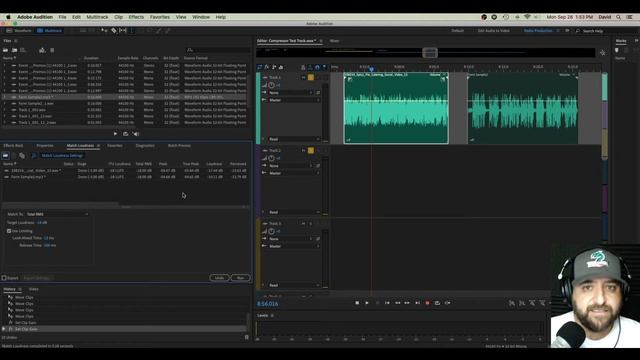Viewport: 640px width, 360px height.
Task: Select last Set Clip Gain history entry
Action: click(124, 329)
